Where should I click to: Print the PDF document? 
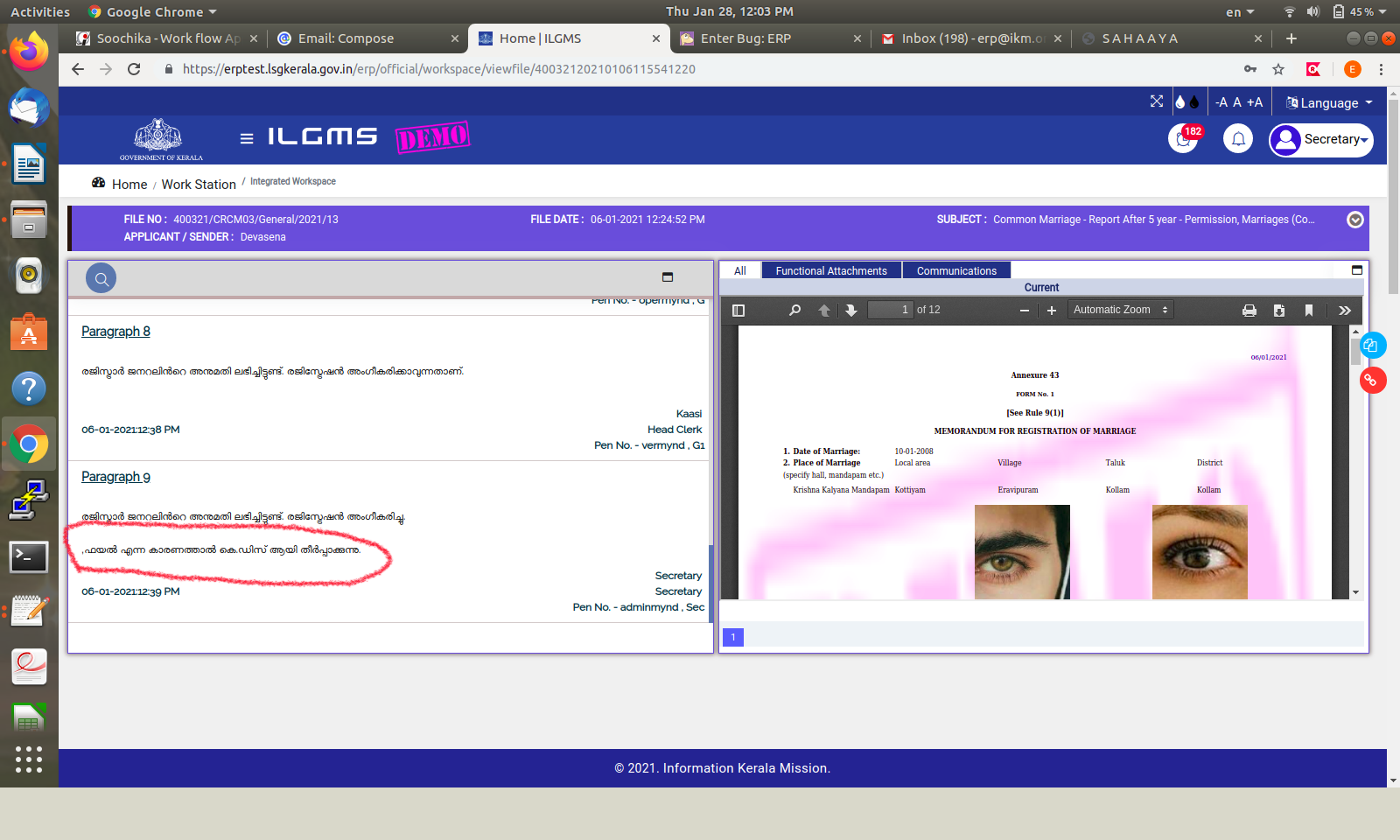(x=1249, y=311)
